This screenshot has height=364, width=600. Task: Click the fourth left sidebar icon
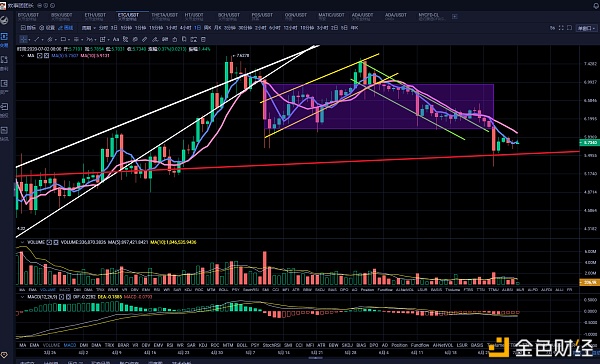[x=4, y=84]
